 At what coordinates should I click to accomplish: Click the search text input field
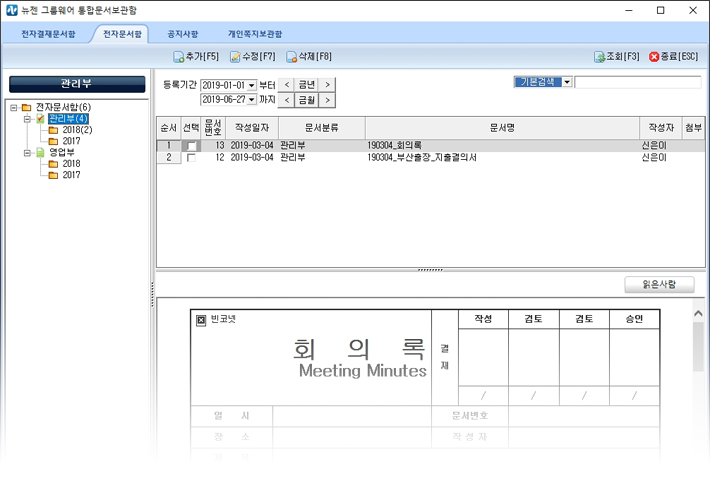(x=638, y=82)
